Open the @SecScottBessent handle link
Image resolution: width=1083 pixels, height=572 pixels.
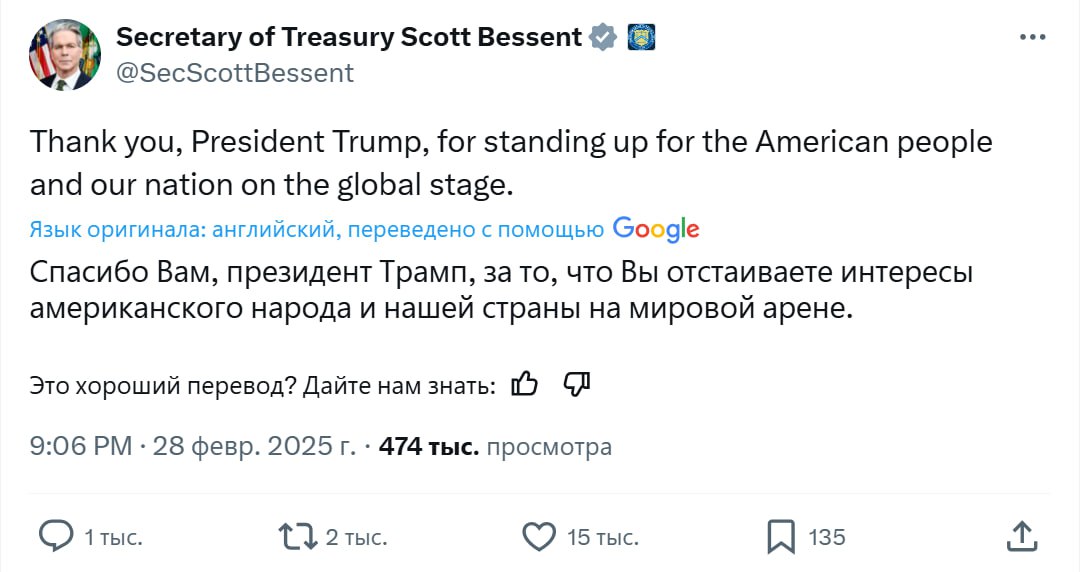tap(235, 73)
